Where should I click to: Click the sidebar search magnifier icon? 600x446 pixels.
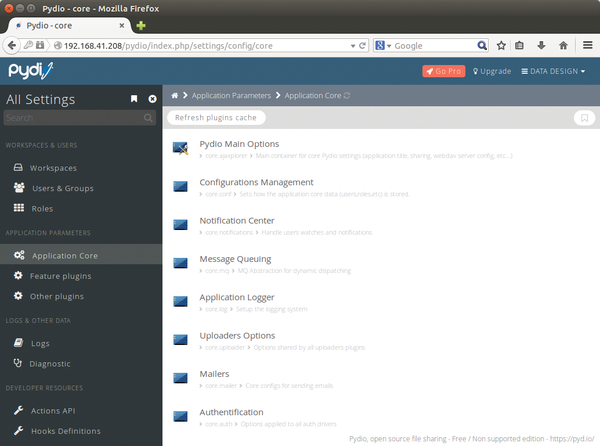coord(148,118)
